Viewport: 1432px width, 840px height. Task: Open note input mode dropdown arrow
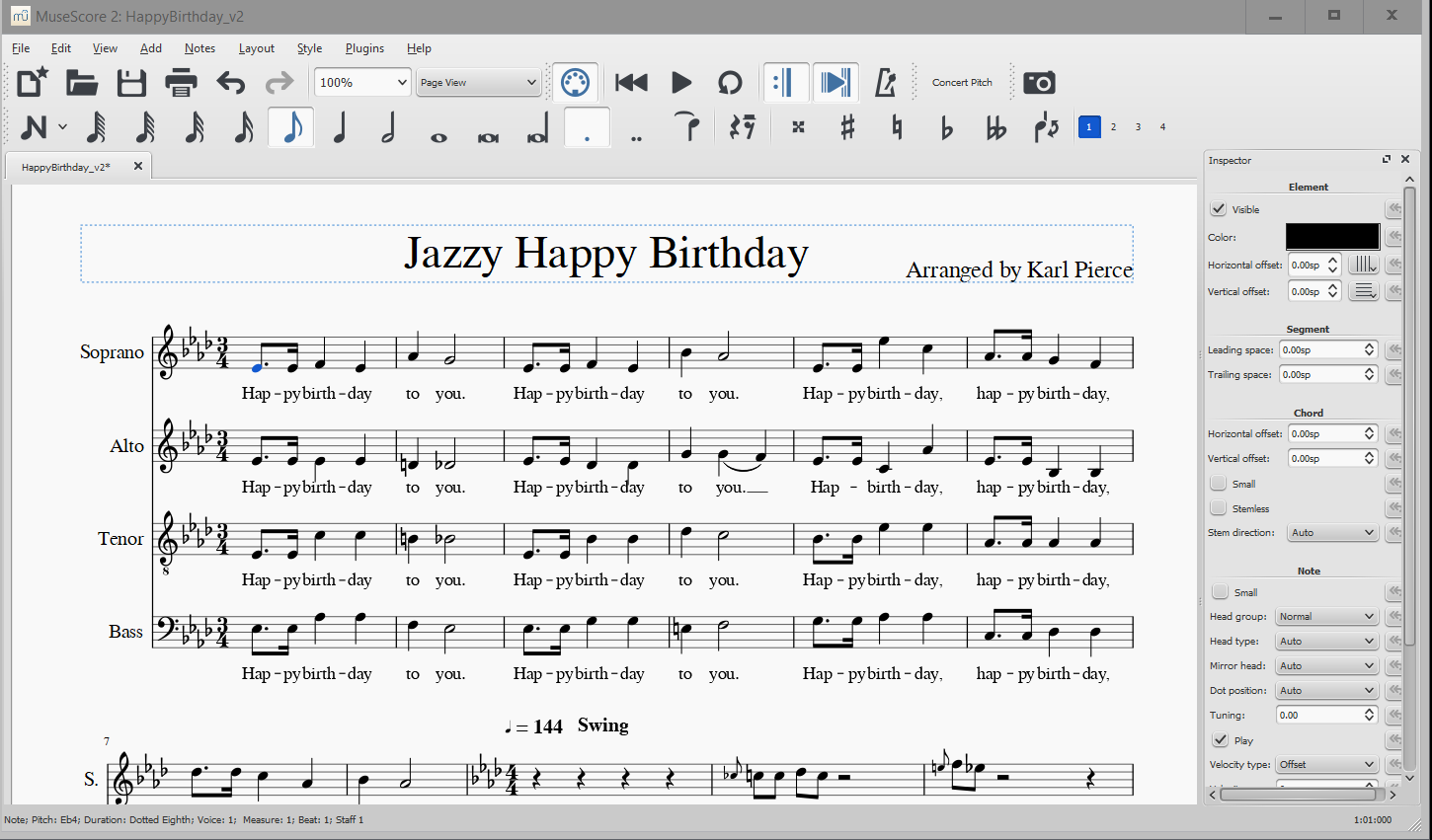(62, 127)
